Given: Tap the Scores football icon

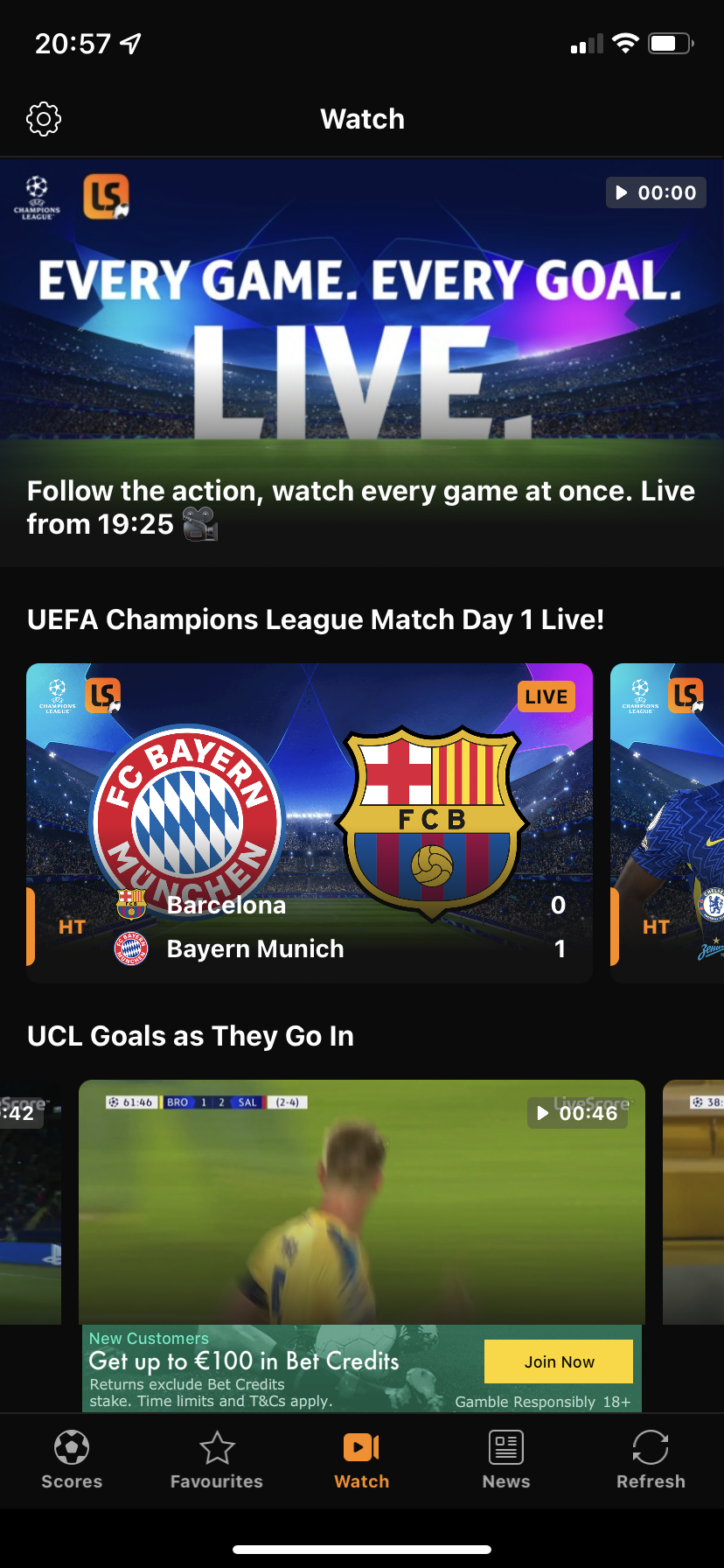Looking at the screenshot, I should click(72, 1448).
